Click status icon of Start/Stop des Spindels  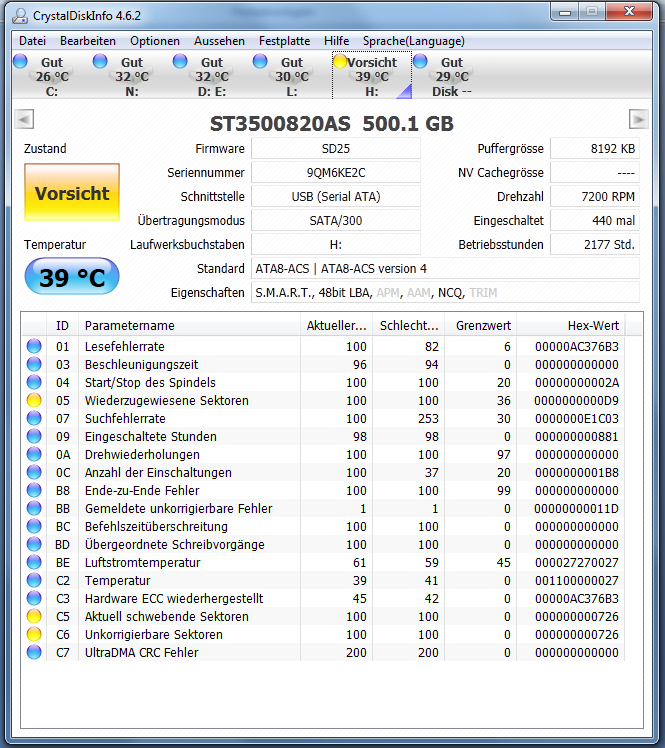click(34, 383)
